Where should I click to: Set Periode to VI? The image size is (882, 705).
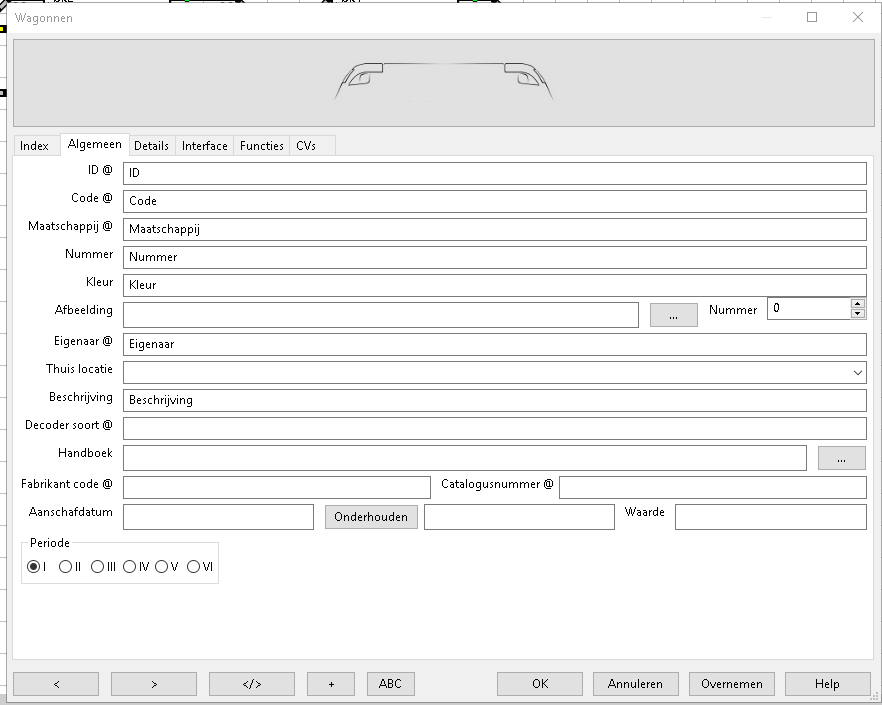(x=194, y=567)
